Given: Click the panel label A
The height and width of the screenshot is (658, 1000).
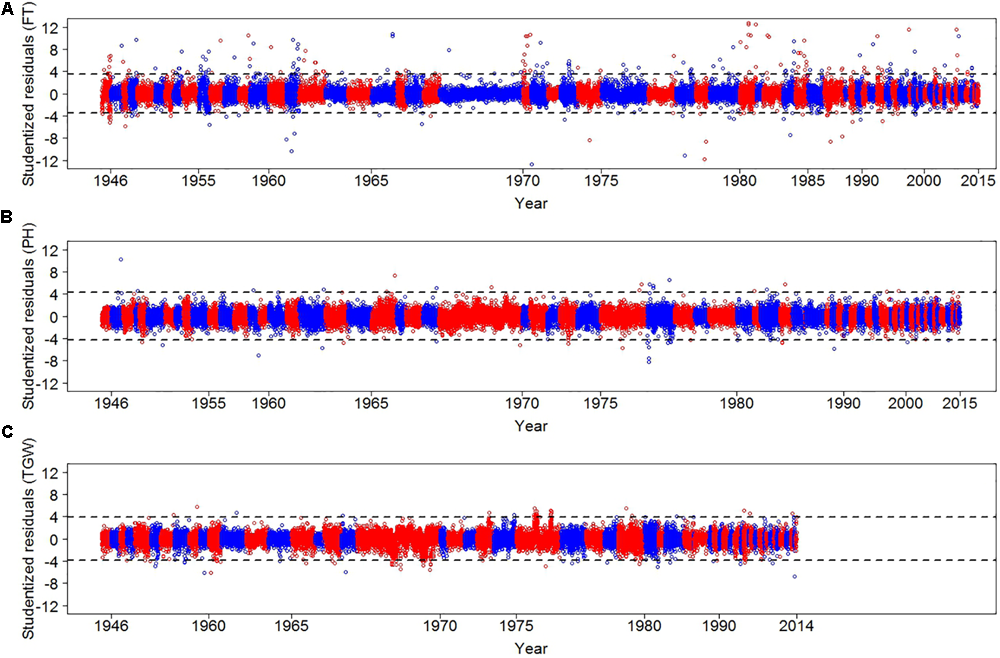Looking at the screenshot, I should (7, 10).
